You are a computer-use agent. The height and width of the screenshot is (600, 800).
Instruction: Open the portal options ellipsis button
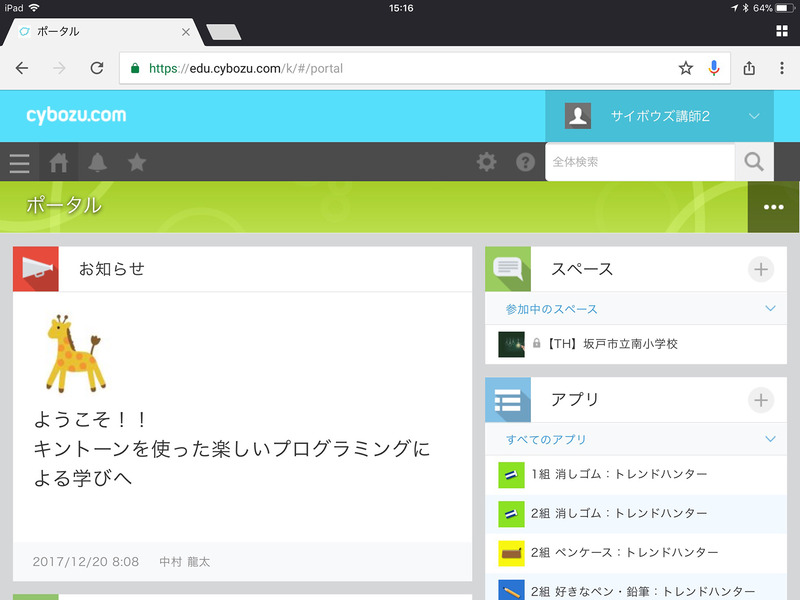(x=772, y=207)
